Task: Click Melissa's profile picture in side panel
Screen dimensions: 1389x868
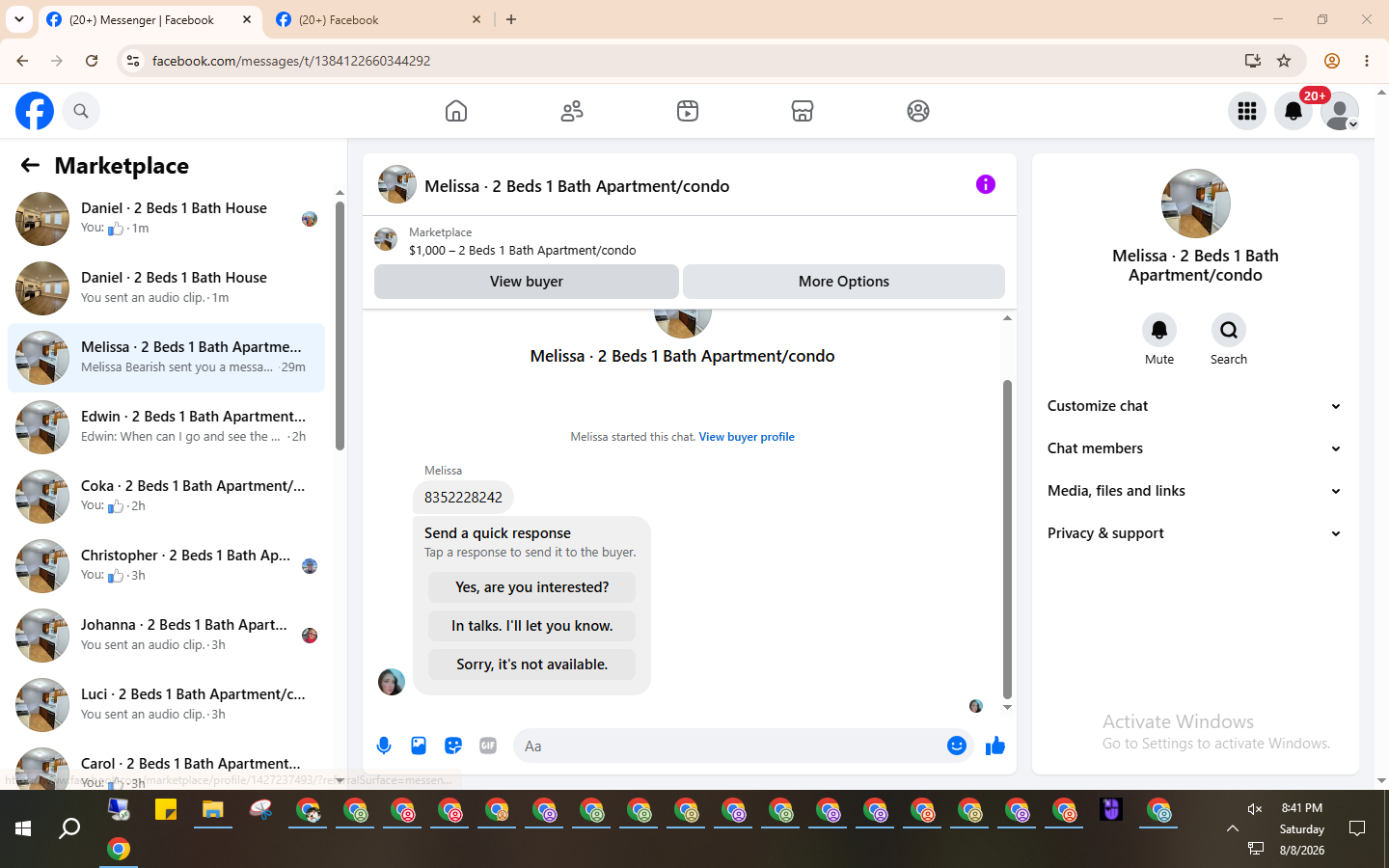Action: coord(1196,203)
